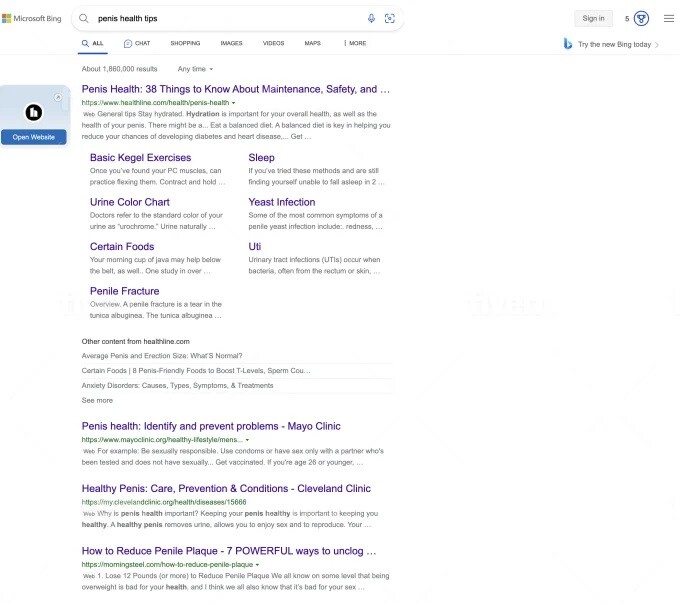The width and height of the screenshot is (680, 604).
Task: Click the search magnifier icon in search box
Action: pyautogui.click(x=84, y=18)
